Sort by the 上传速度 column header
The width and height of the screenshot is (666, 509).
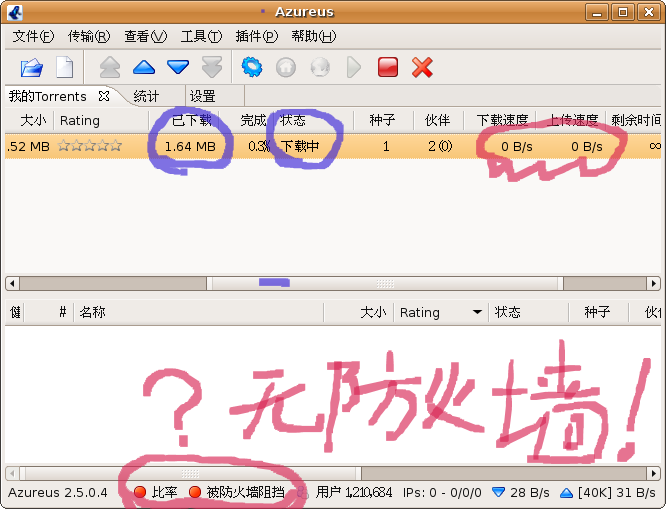(571, 120)
